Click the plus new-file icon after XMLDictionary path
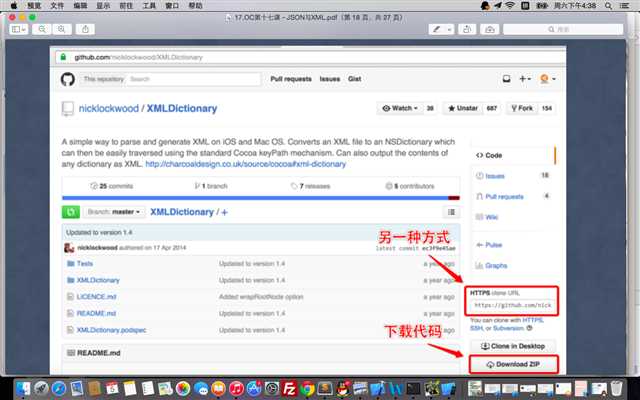640x400 pixels. 224,212
